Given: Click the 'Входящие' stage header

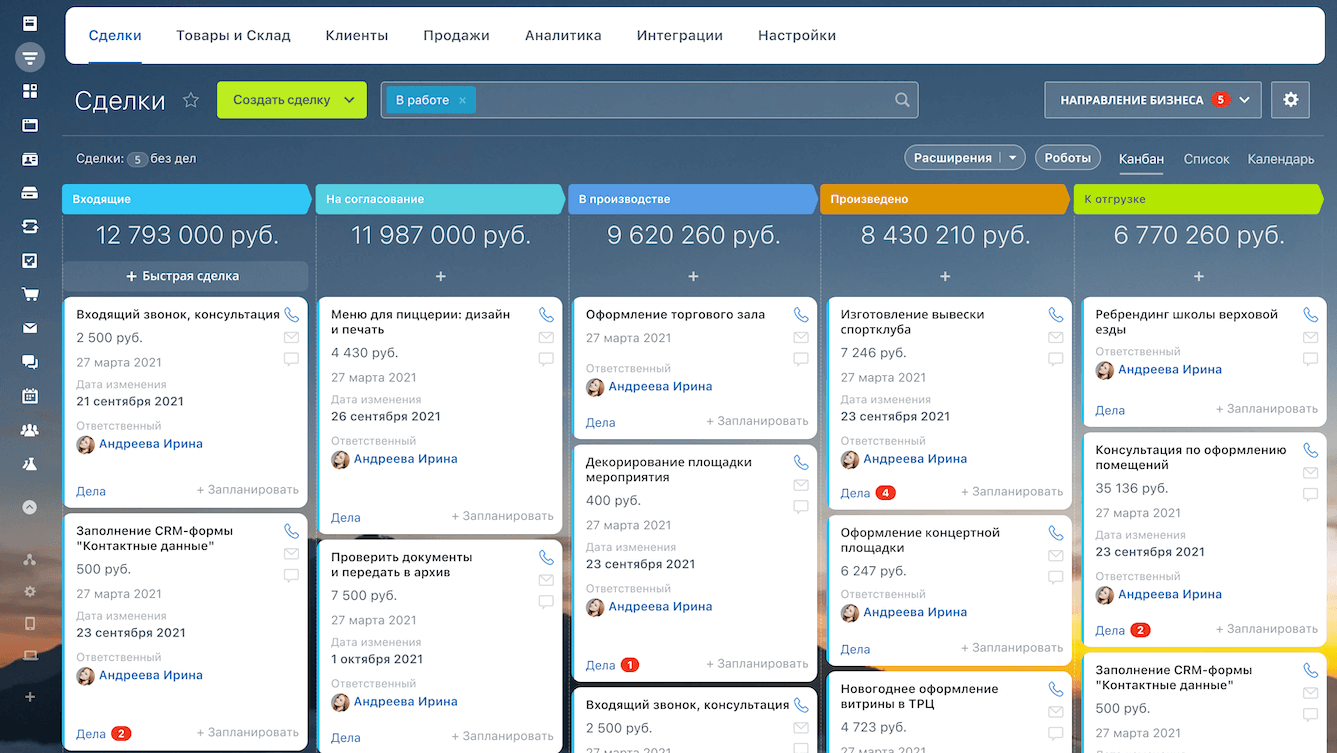Looking at the screenshot, I should click(x=185, y=199).
